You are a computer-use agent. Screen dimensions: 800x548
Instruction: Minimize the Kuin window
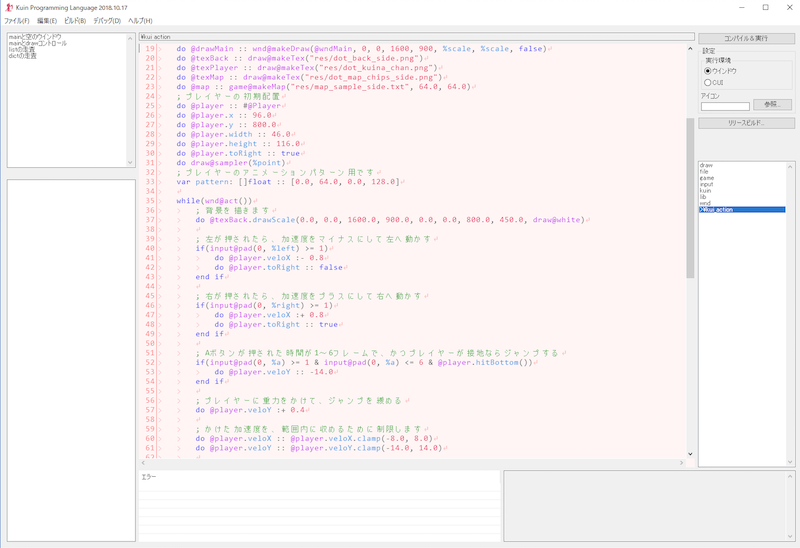742,8
